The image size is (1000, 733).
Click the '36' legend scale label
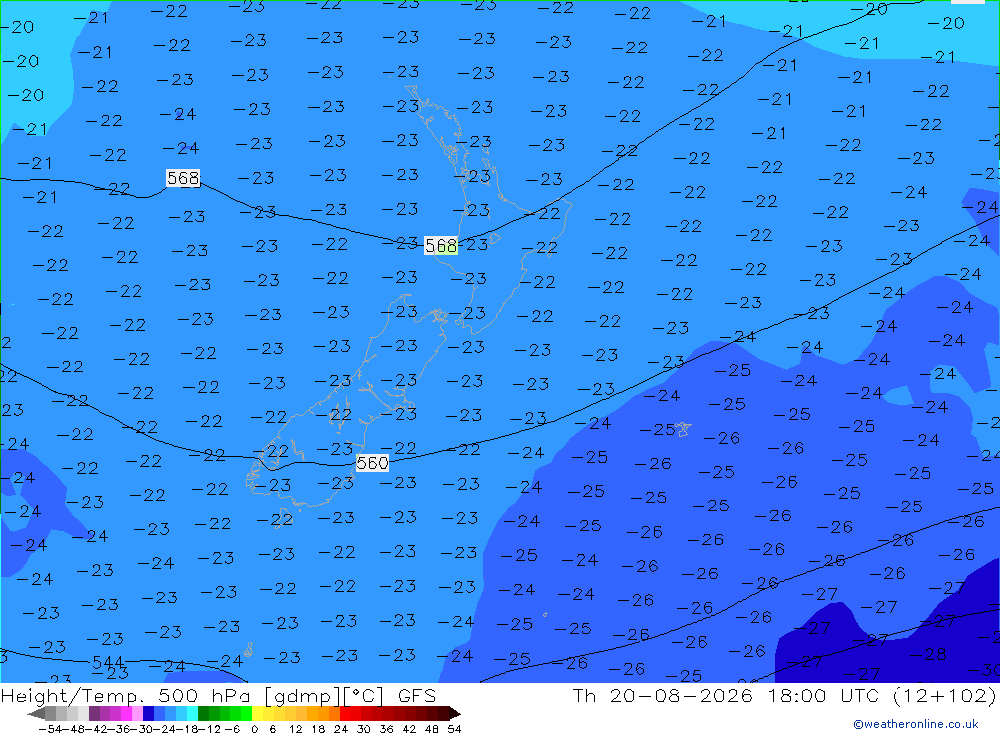pos(386,729)
